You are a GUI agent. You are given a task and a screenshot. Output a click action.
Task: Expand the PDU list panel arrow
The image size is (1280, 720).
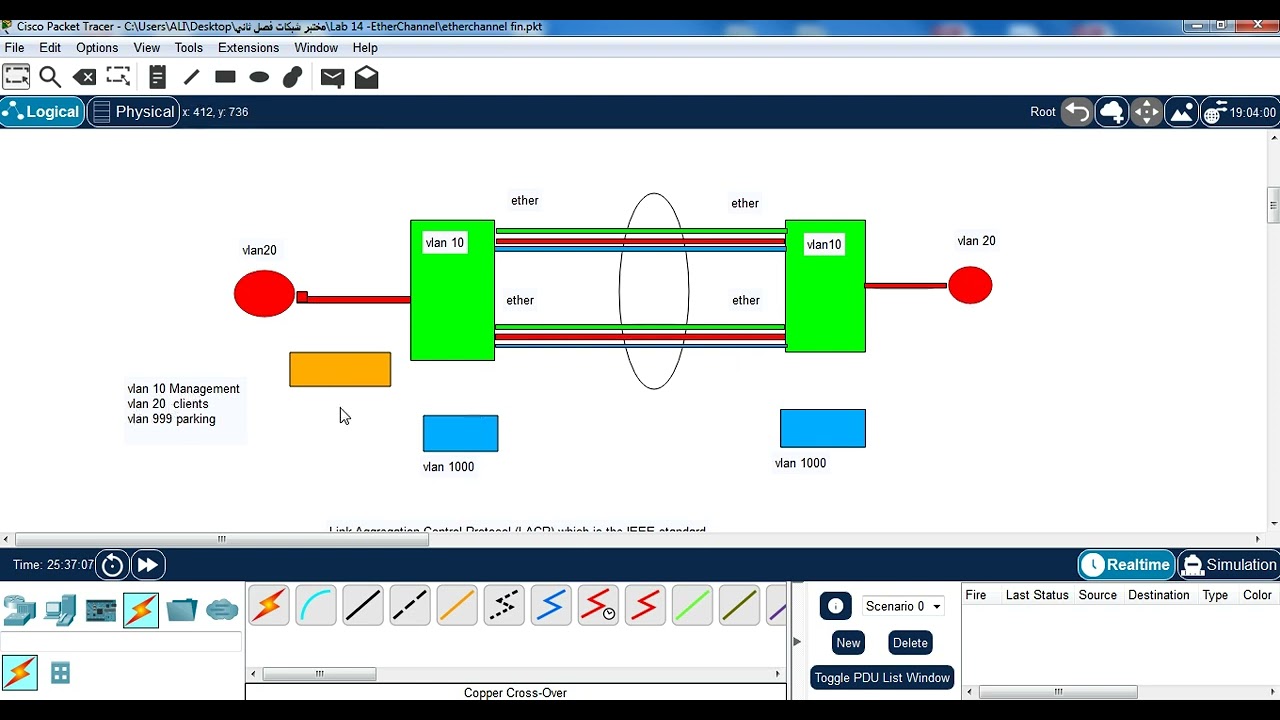coord(797,641)
